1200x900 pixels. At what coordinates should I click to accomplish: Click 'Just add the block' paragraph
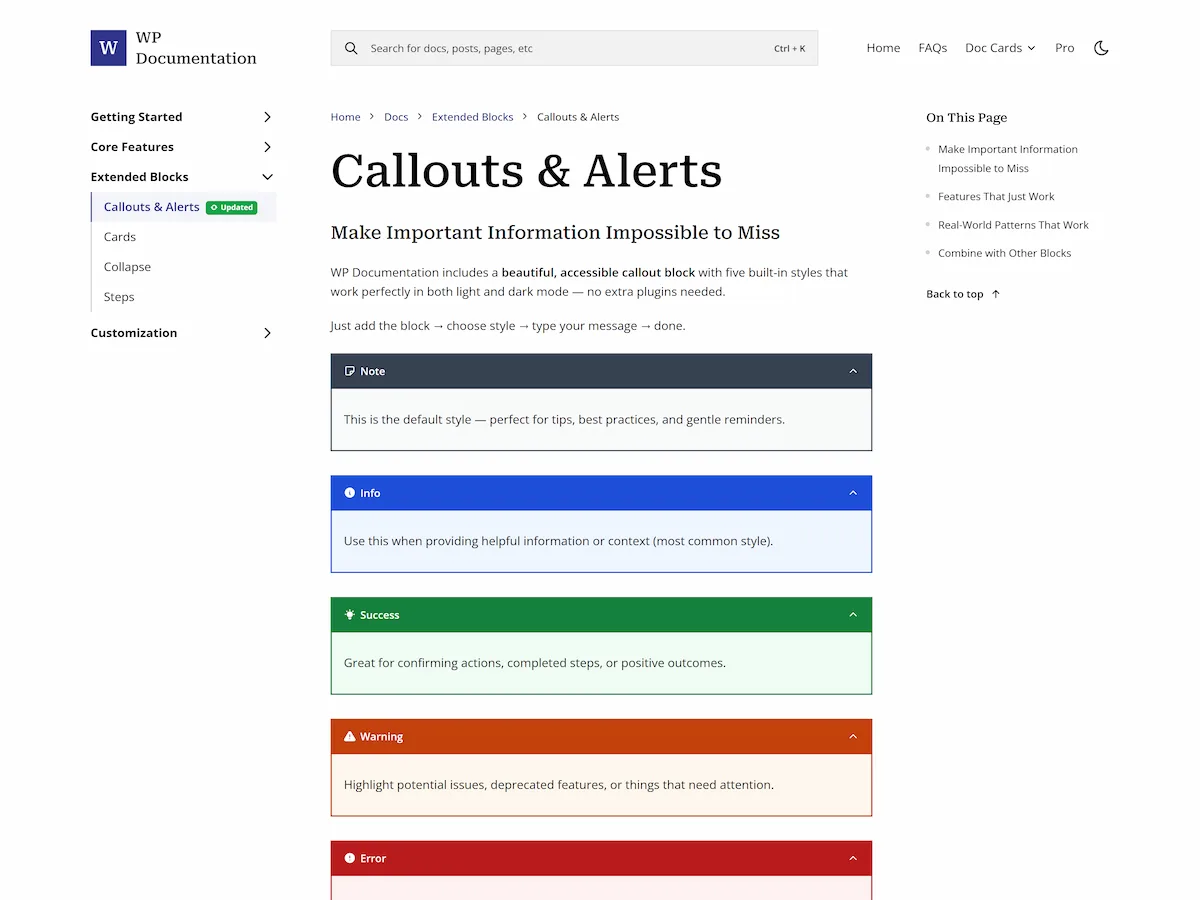tap(508, 326)
